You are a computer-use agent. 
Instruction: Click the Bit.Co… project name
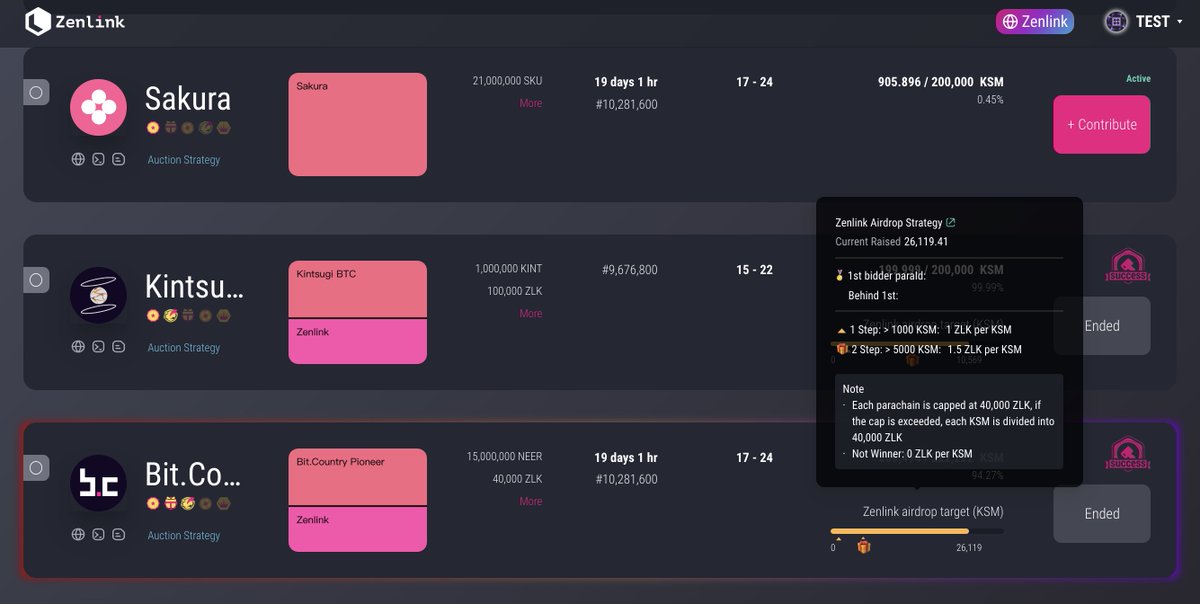tap(194, 475)
